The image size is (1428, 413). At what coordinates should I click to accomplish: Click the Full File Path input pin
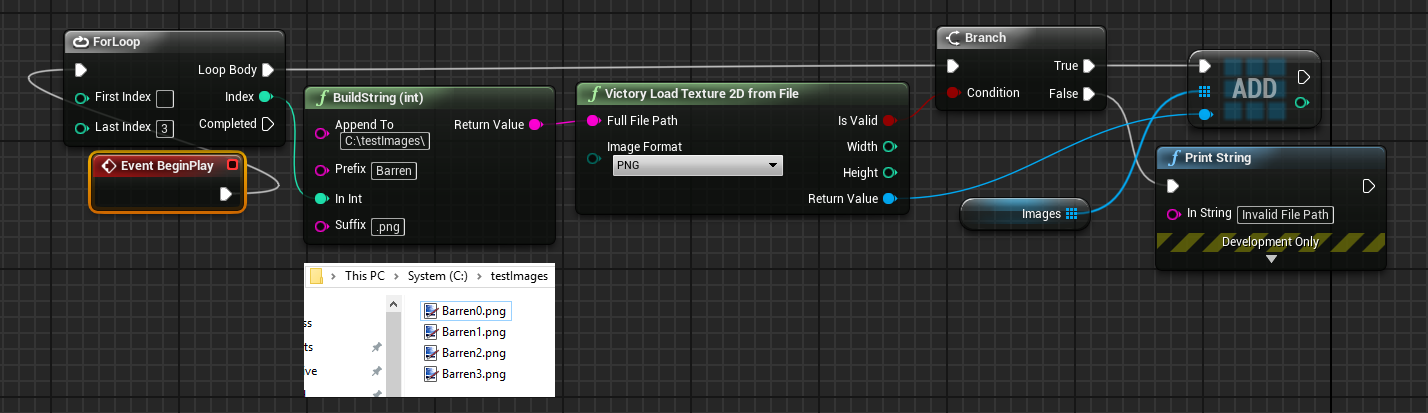[x=593, y=120]
